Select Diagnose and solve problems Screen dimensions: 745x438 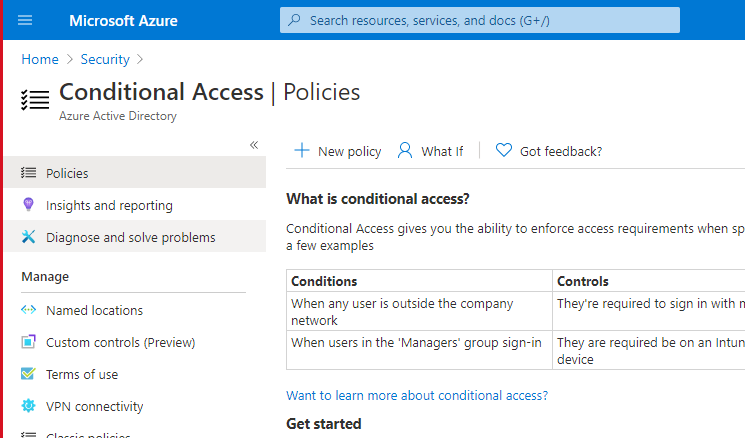pos(135,237)
